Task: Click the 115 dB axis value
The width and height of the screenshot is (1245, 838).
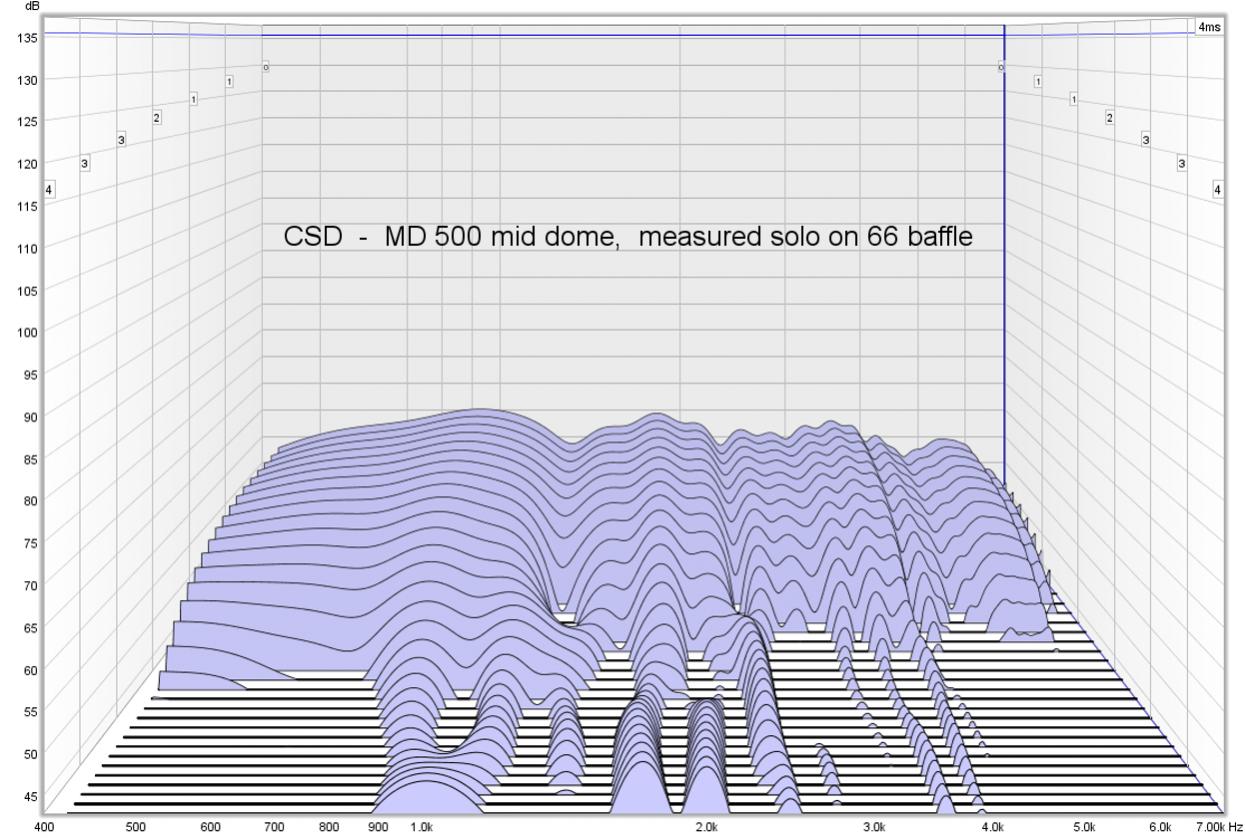Action: coord(28,206)
